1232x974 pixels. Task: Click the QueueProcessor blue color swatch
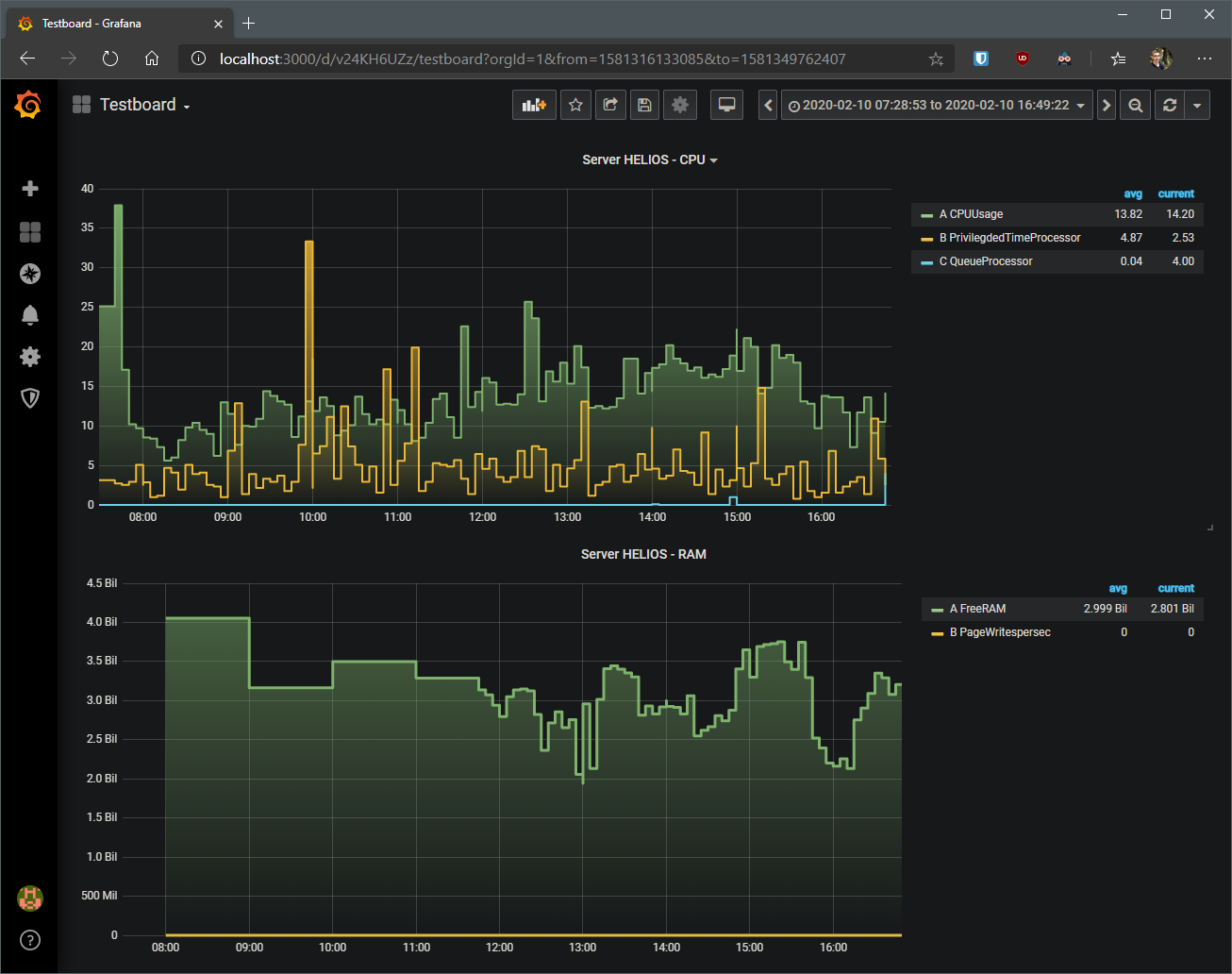927,262
